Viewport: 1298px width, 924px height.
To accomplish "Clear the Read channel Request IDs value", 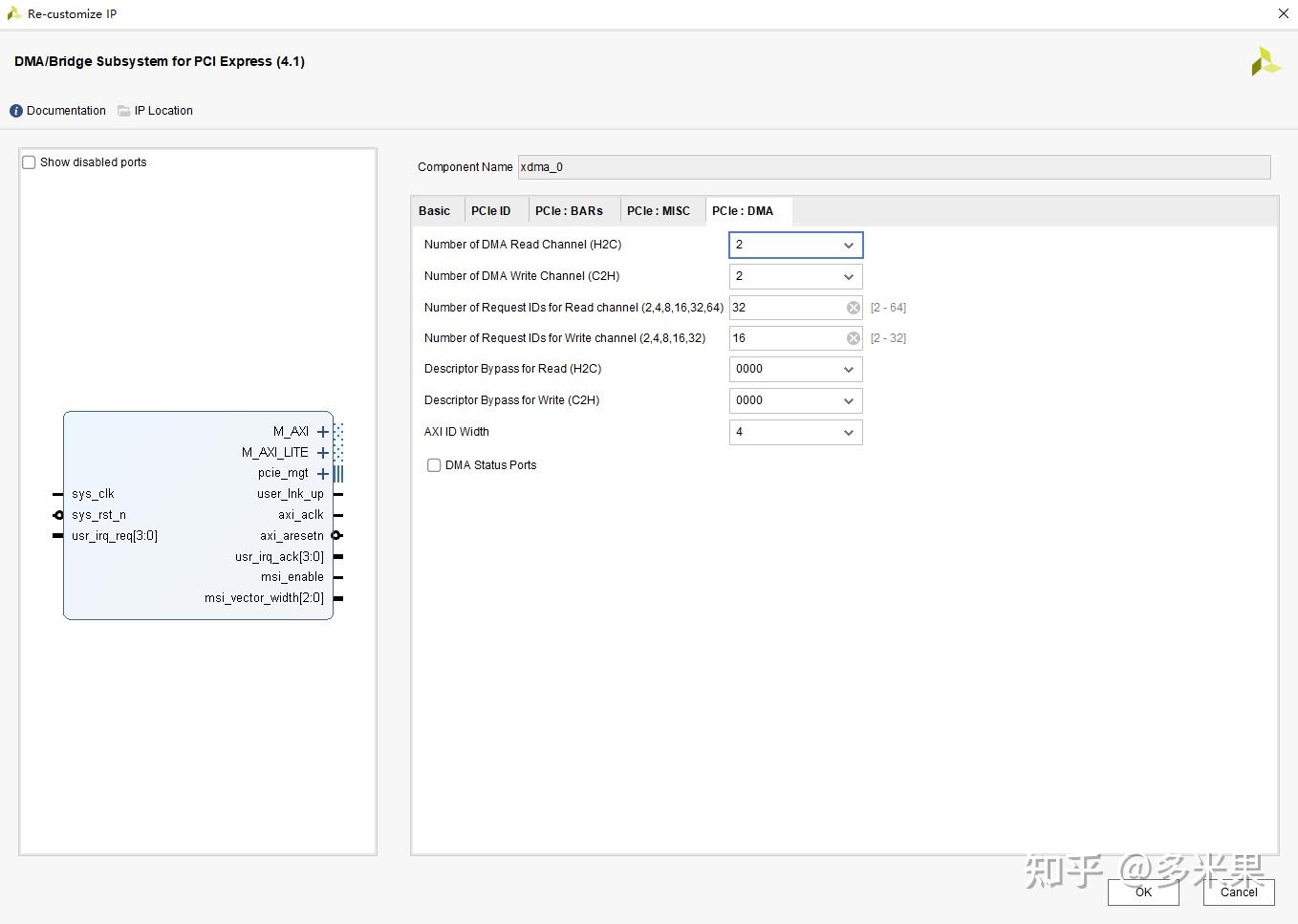I will (853, 307).
